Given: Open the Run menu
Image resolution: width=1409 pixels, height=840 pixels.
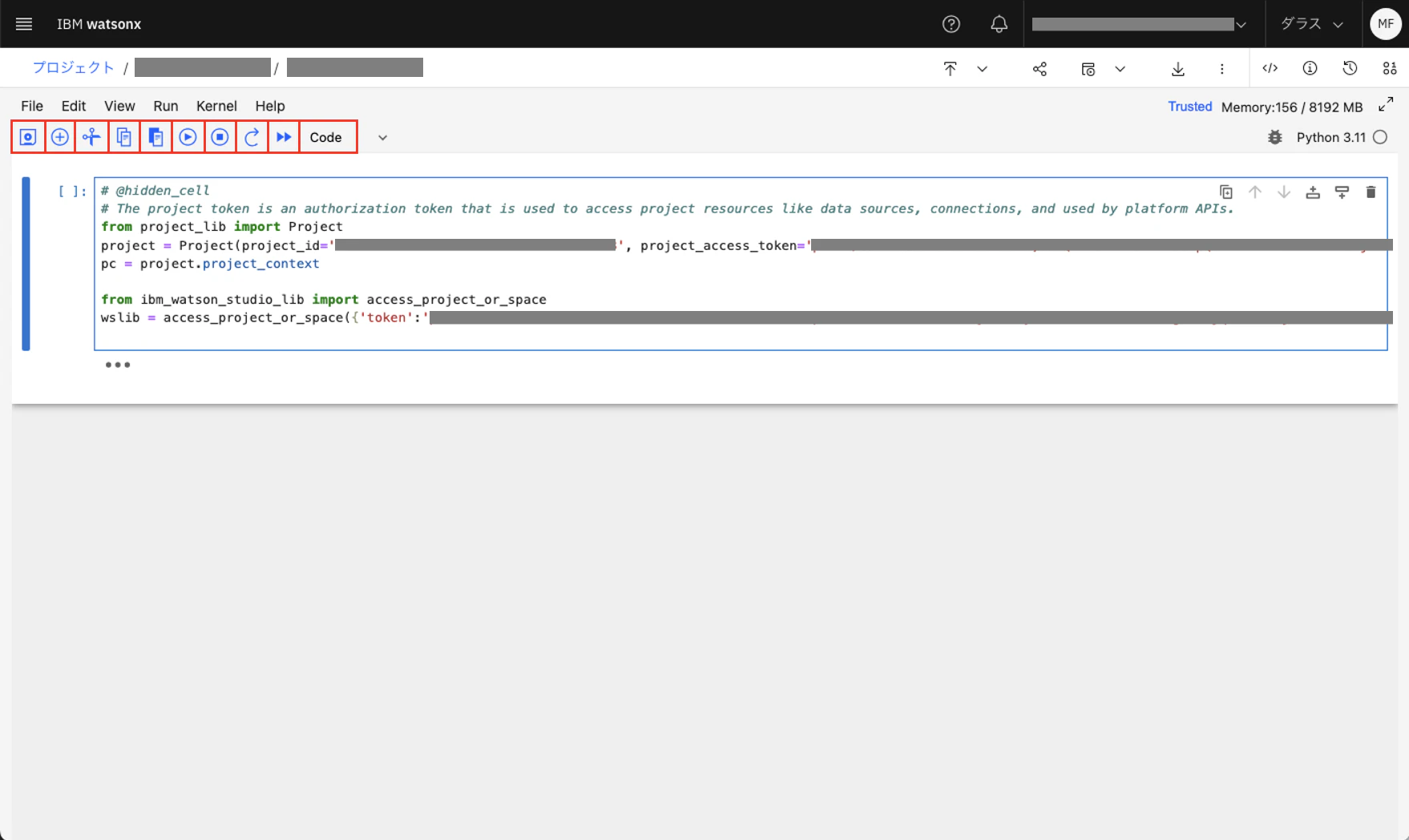Looking at the screenshot, I should tap(166, 106).
